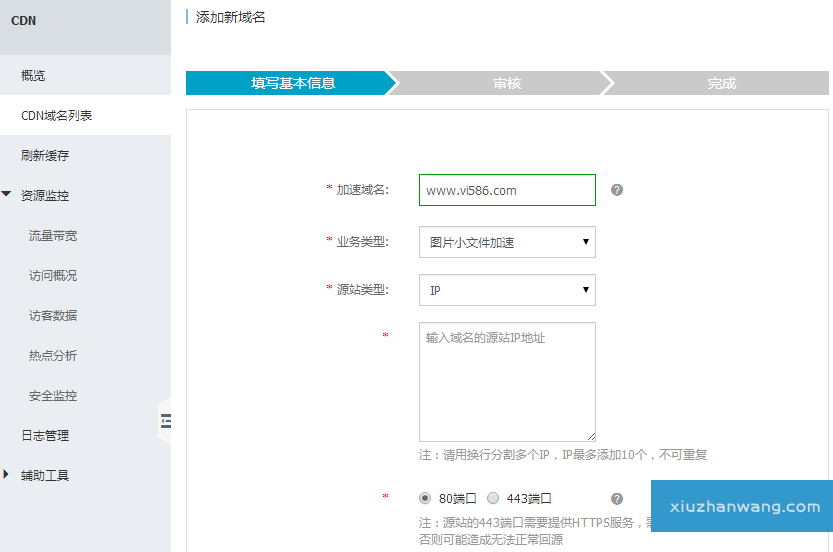Screen dimensions: 833x552
Task: Select the 443端口 radio button
Action: tap(493, 498)
